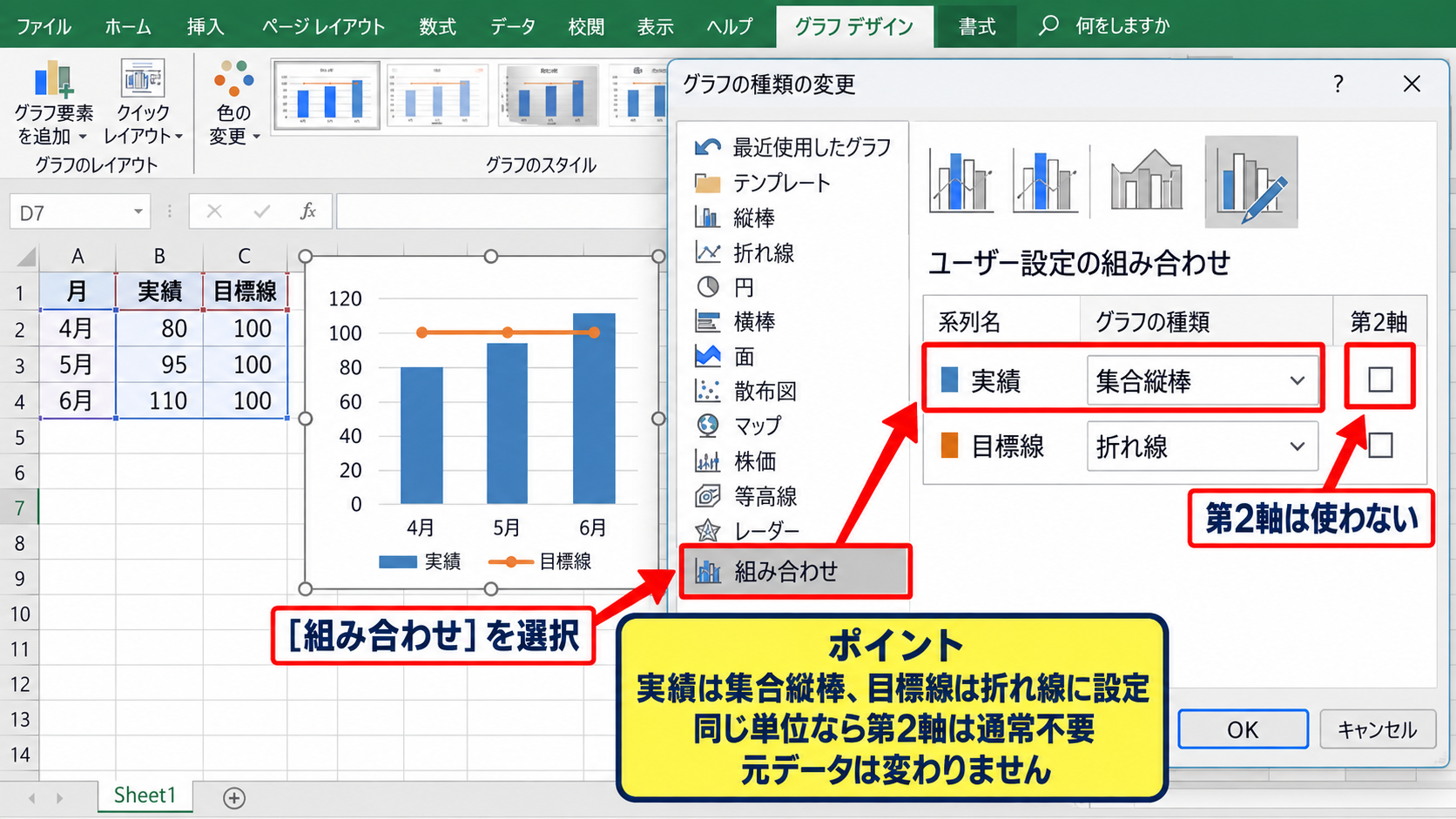Select 最近使用したグラフ in chart type list
The image size is (1456, 819).
pyautogui.click(x=792, y=147)
